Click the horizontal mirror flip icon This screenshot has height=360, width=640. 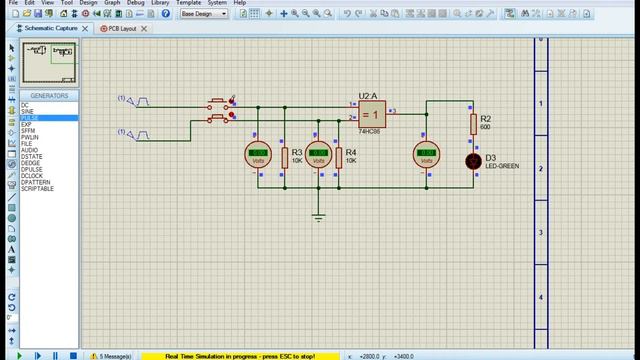click(x=11, y=330)
